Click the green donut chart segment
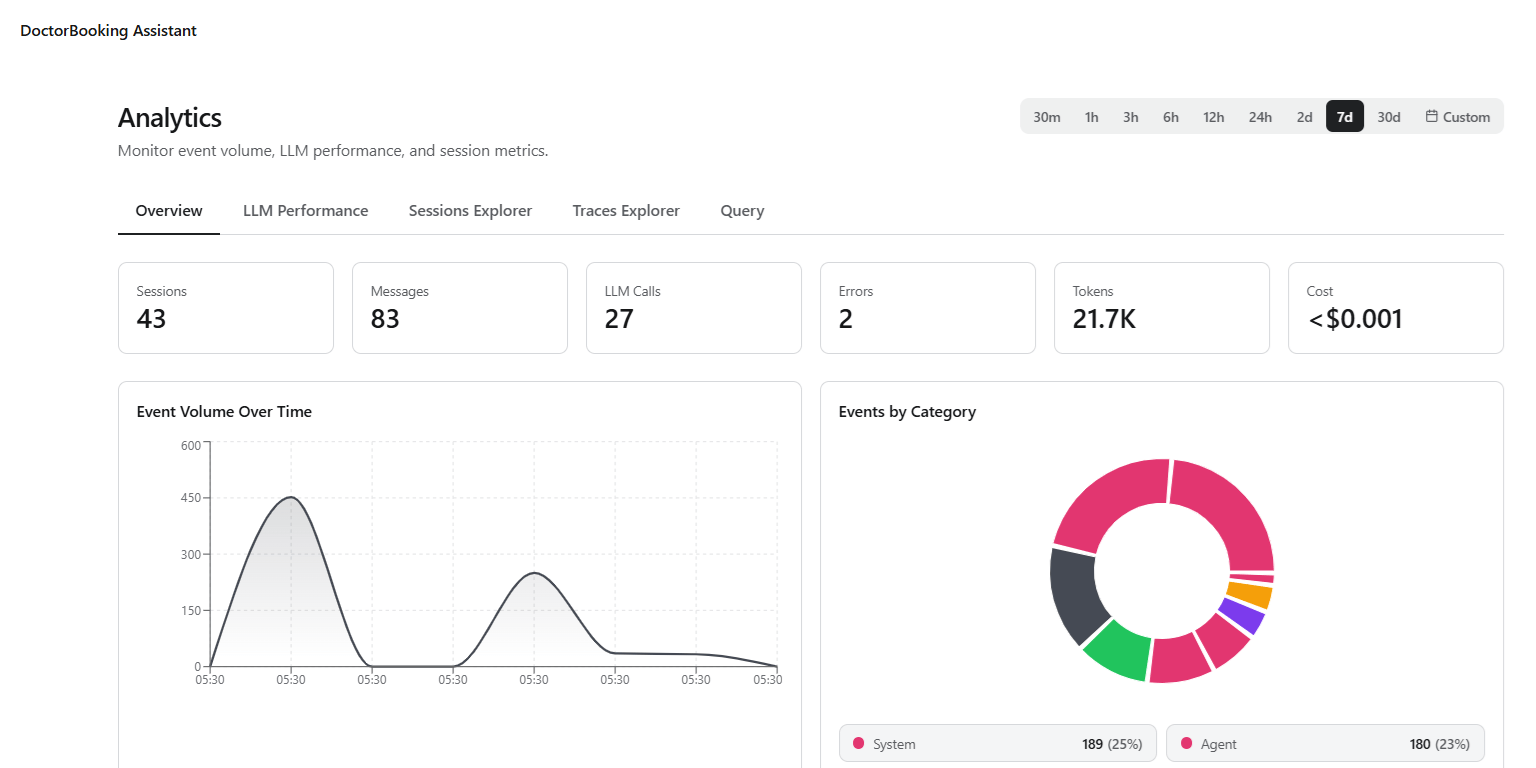1536x768 pixels. 1120,651
